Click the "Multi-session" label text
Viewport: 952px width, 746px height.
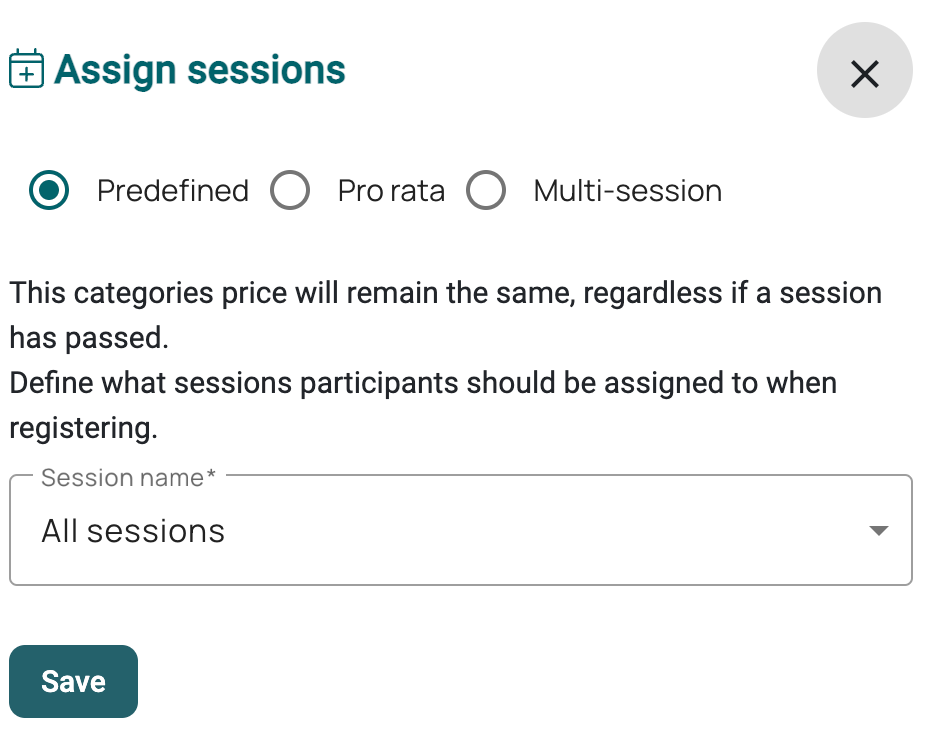[x=627, y=190]
